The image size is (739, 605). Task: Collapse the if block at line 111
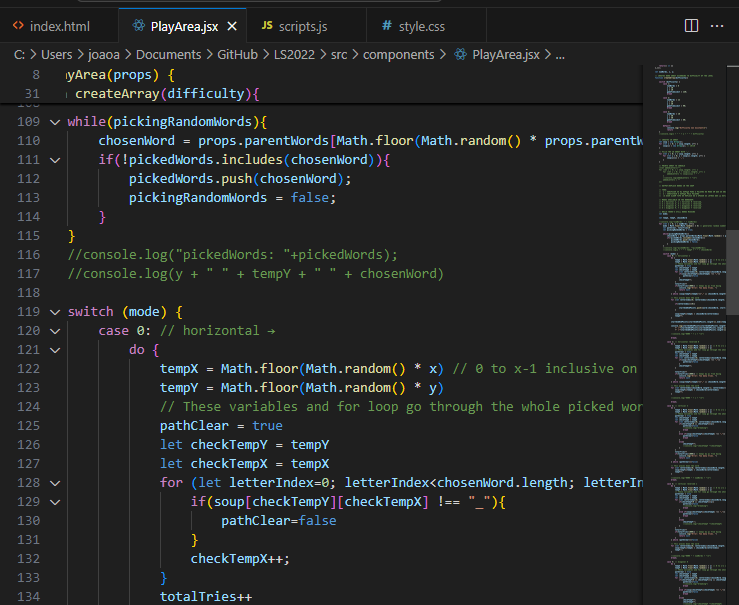55,160
